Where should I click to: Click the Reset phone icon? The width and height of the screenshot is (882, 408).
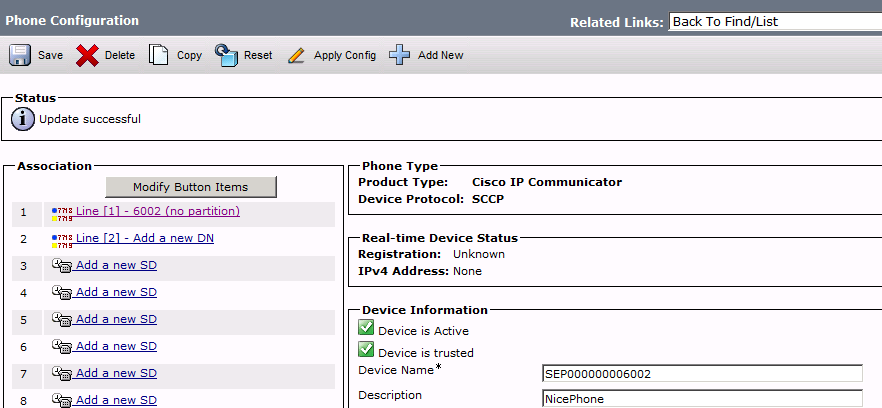[x=227, y=55]
